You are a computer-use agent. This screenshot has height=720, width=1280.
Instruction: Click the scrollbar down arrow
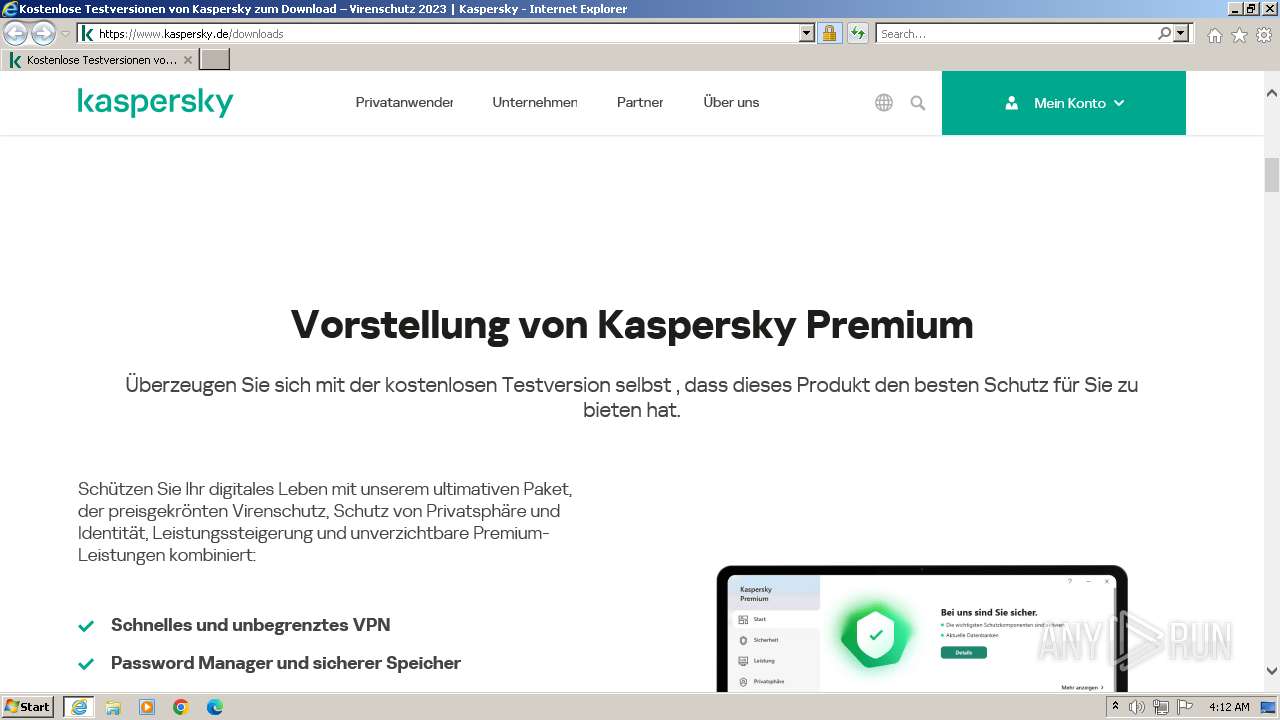[1272, 671]
